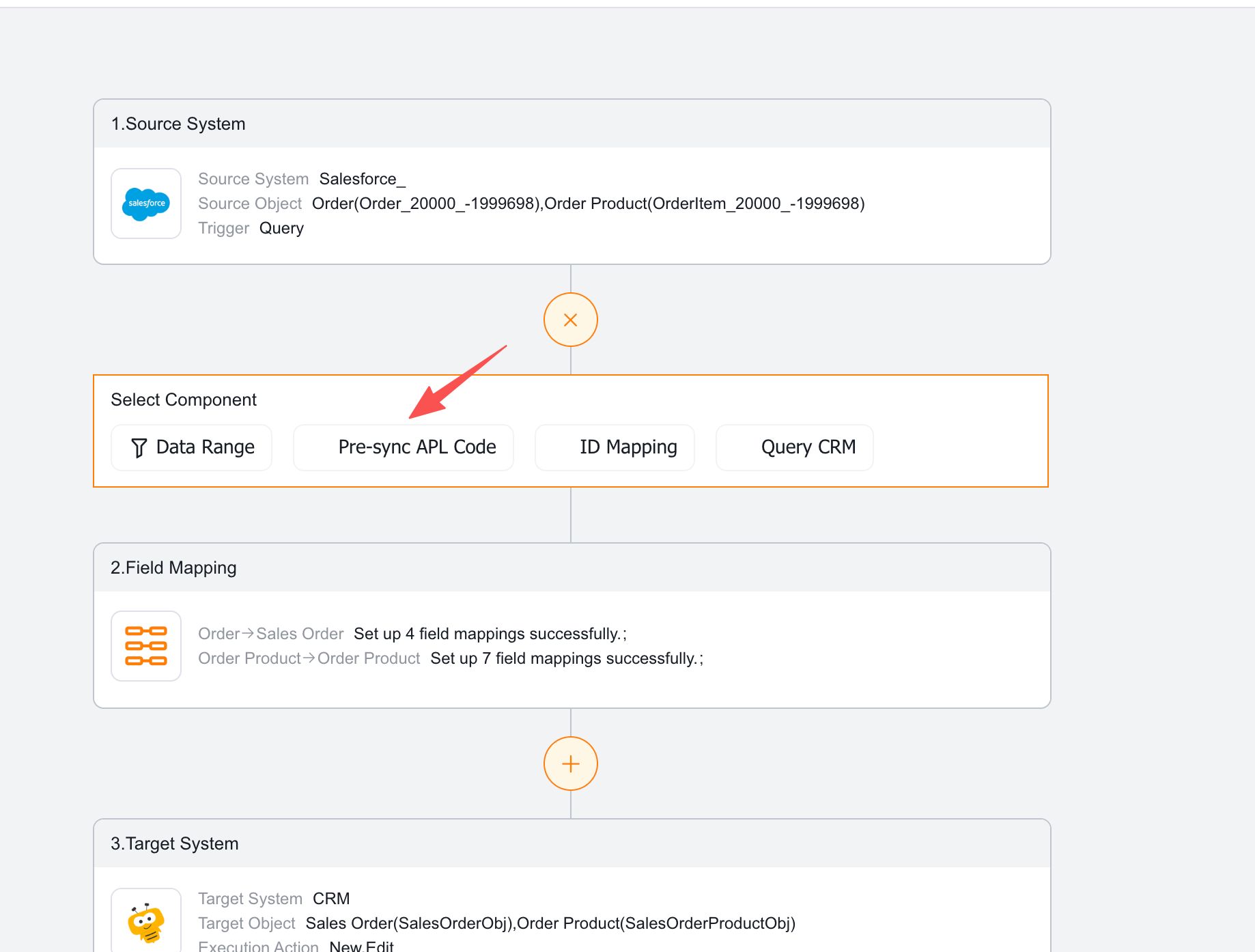Open the Order to Sales Order mapping row
1255x952 pixels.
[x=412, y=634]
